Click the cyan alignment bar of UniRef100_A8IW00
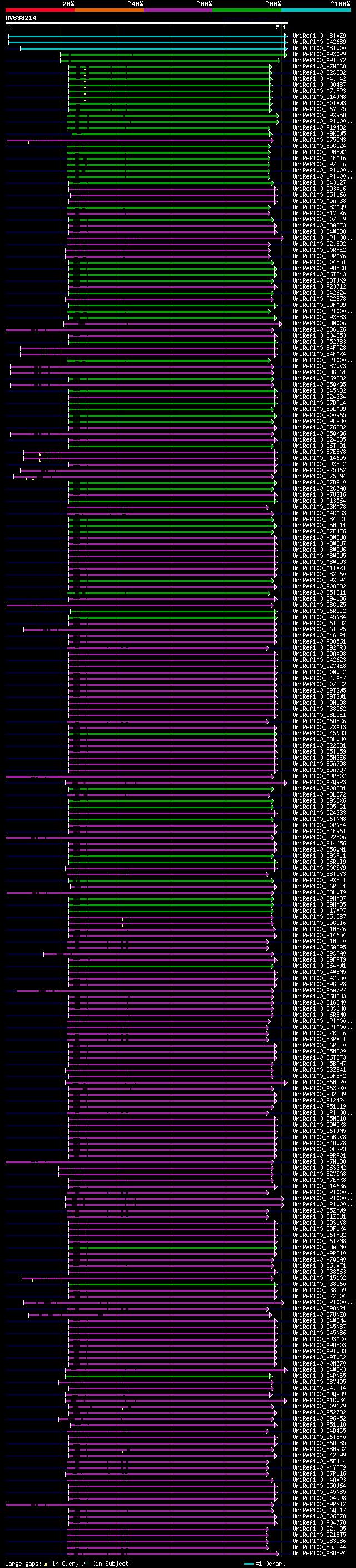This screenshot has height=1568, width=356. 154,48
